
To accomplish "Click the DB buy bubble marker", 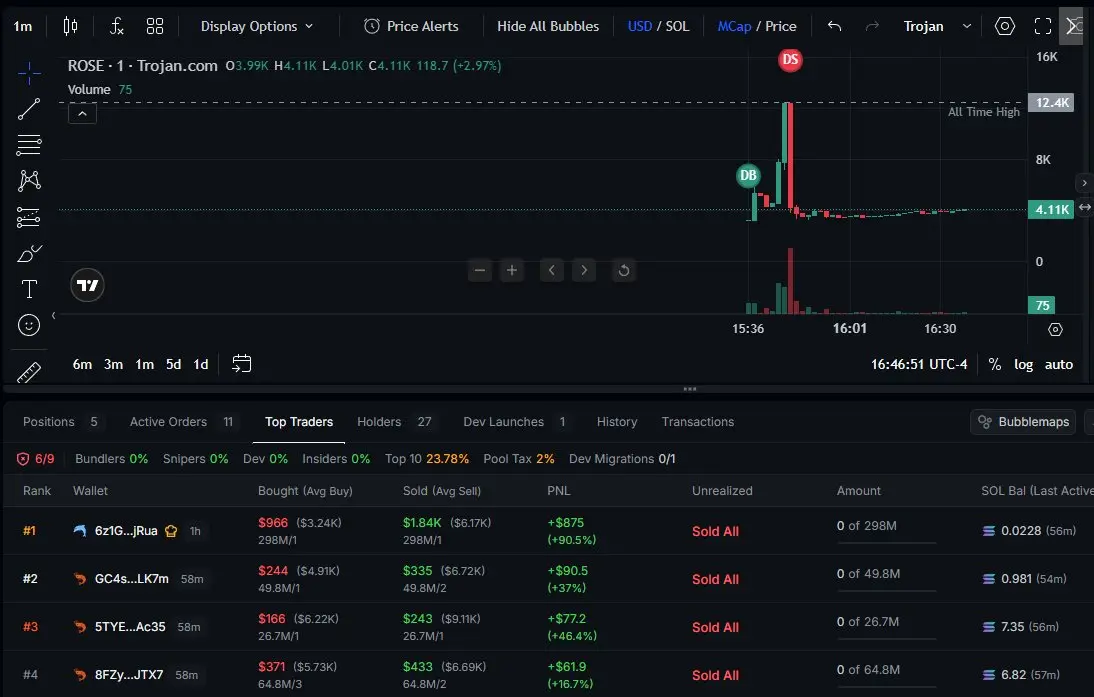I will 748,175.
